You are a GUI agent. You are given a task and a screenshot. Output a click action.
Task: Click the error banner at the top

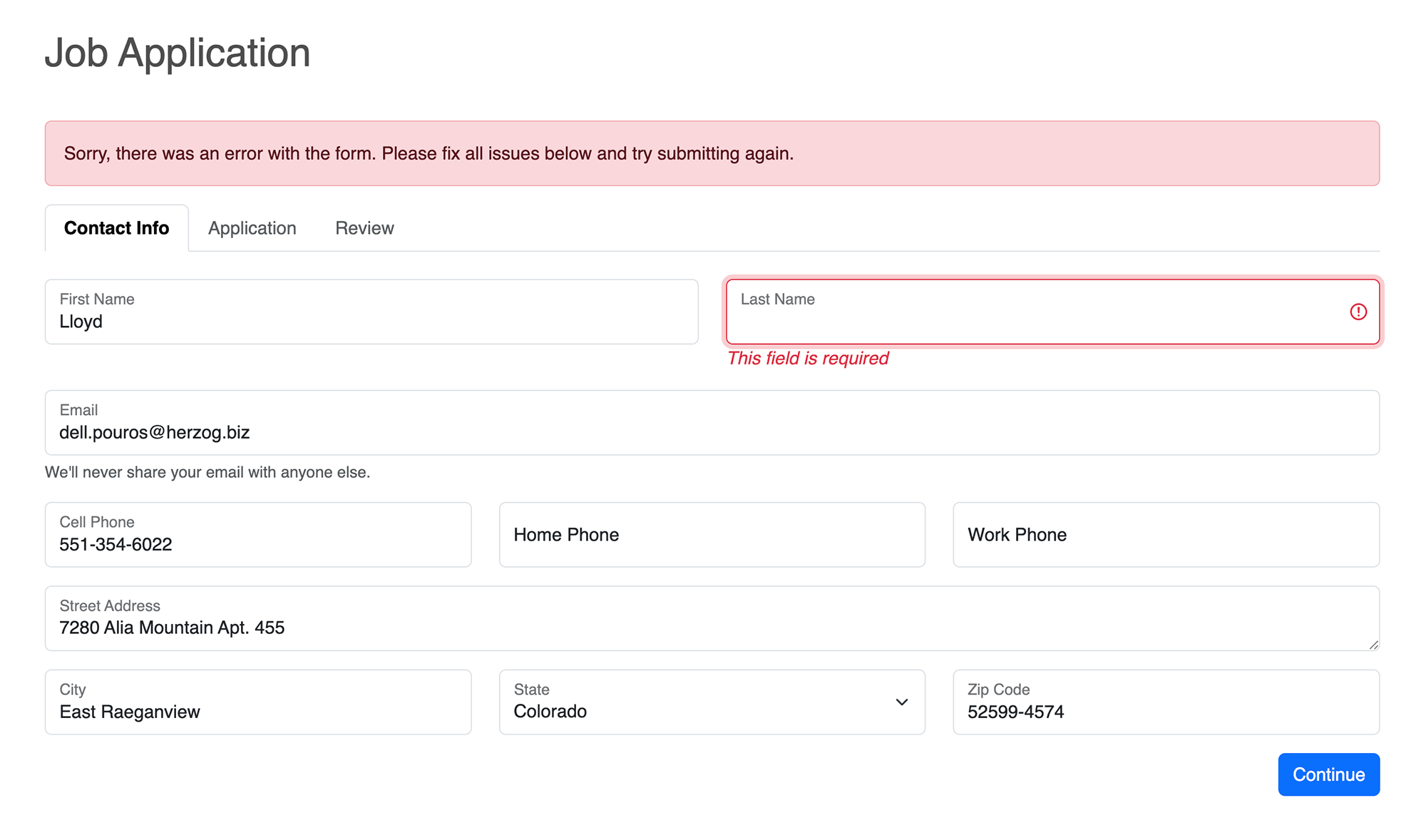pos(712,153)
